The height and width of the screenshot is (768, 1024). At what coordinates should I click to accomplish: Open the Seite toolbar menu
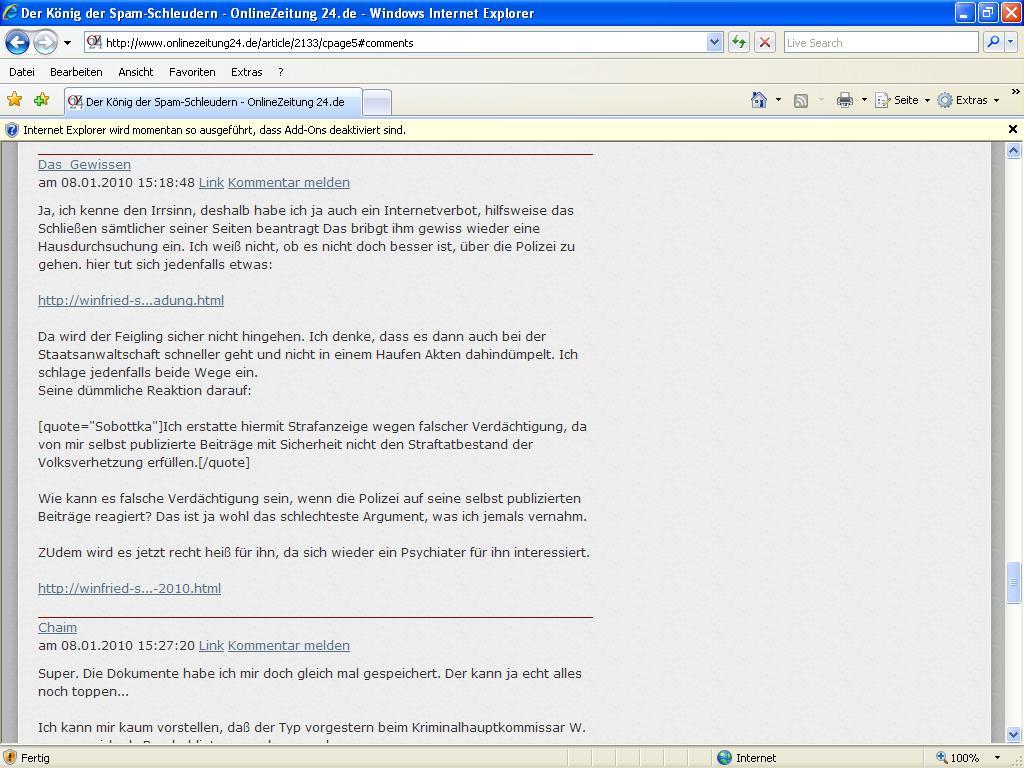tap(902, 100)
